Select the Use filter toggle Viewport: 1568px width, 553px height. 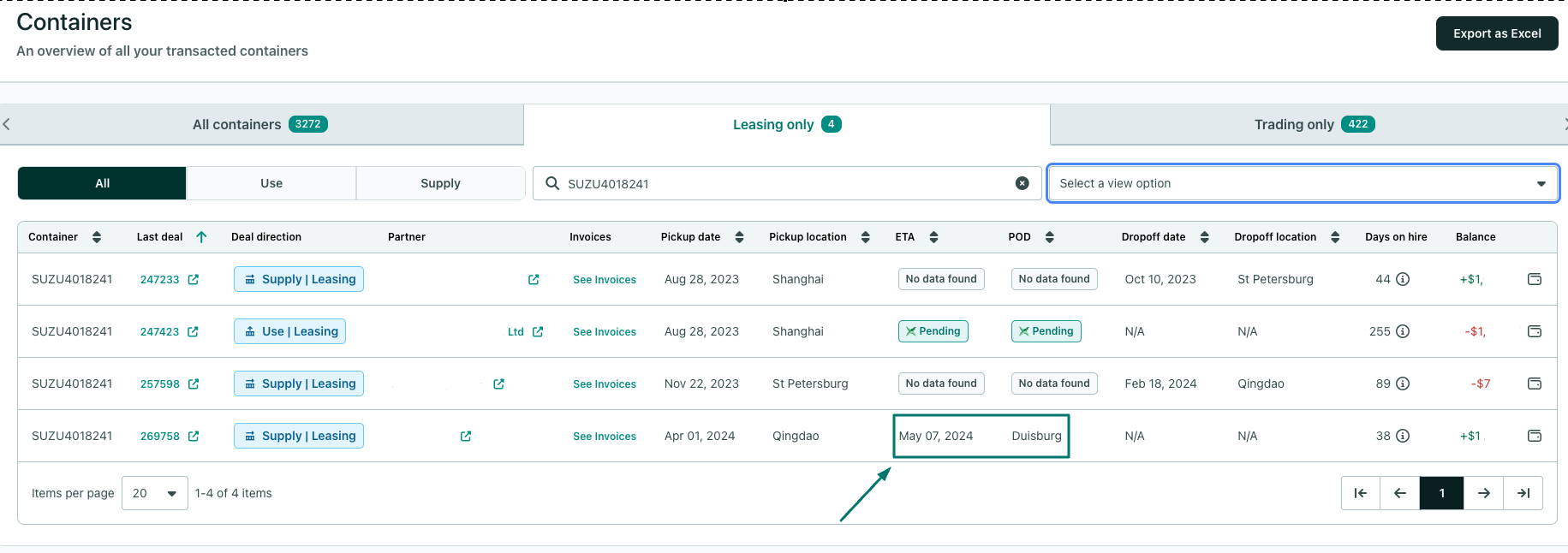pos(271,183)
